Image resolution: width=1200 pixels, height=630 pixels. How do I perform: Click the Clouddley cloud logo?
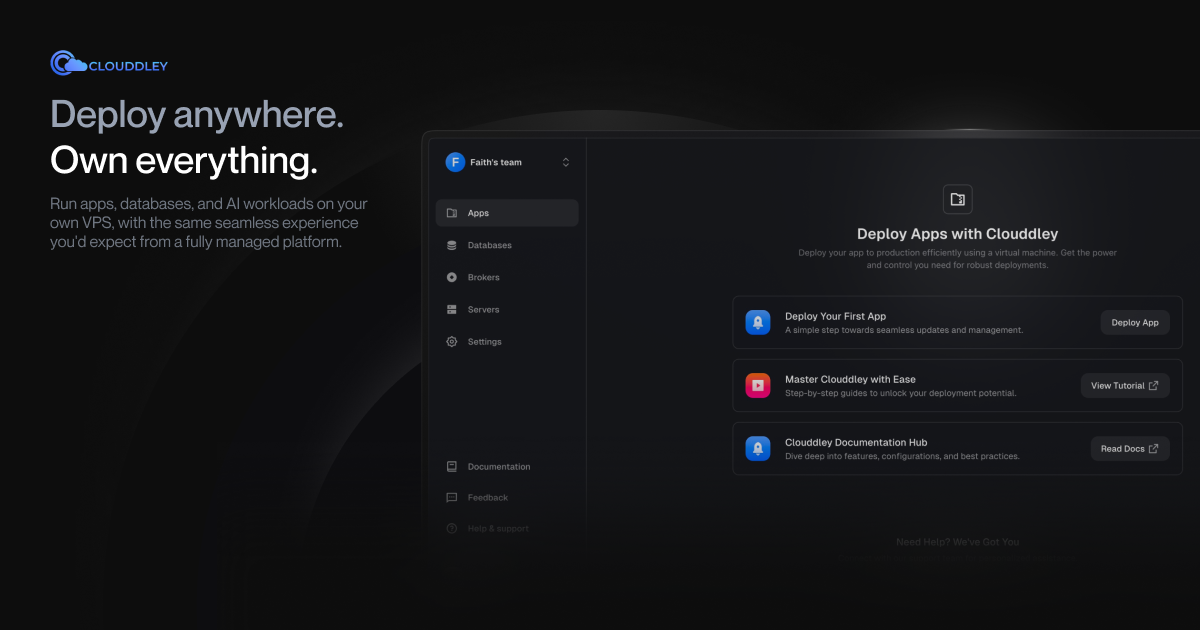(64, 62)
